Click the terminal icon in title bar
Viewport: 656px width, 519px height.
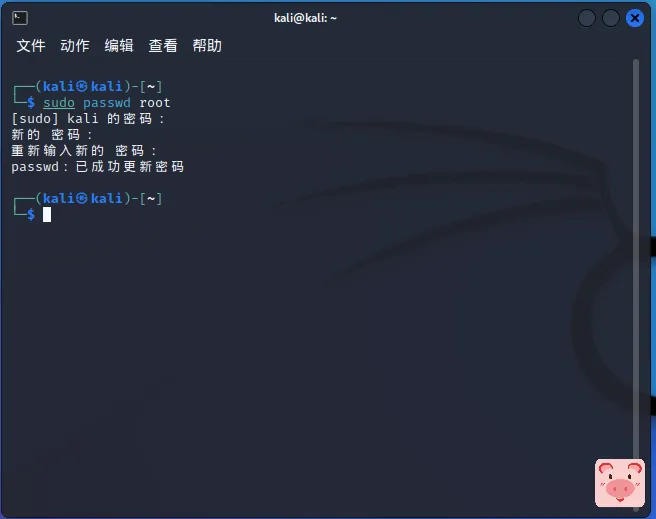pos(20,18)
